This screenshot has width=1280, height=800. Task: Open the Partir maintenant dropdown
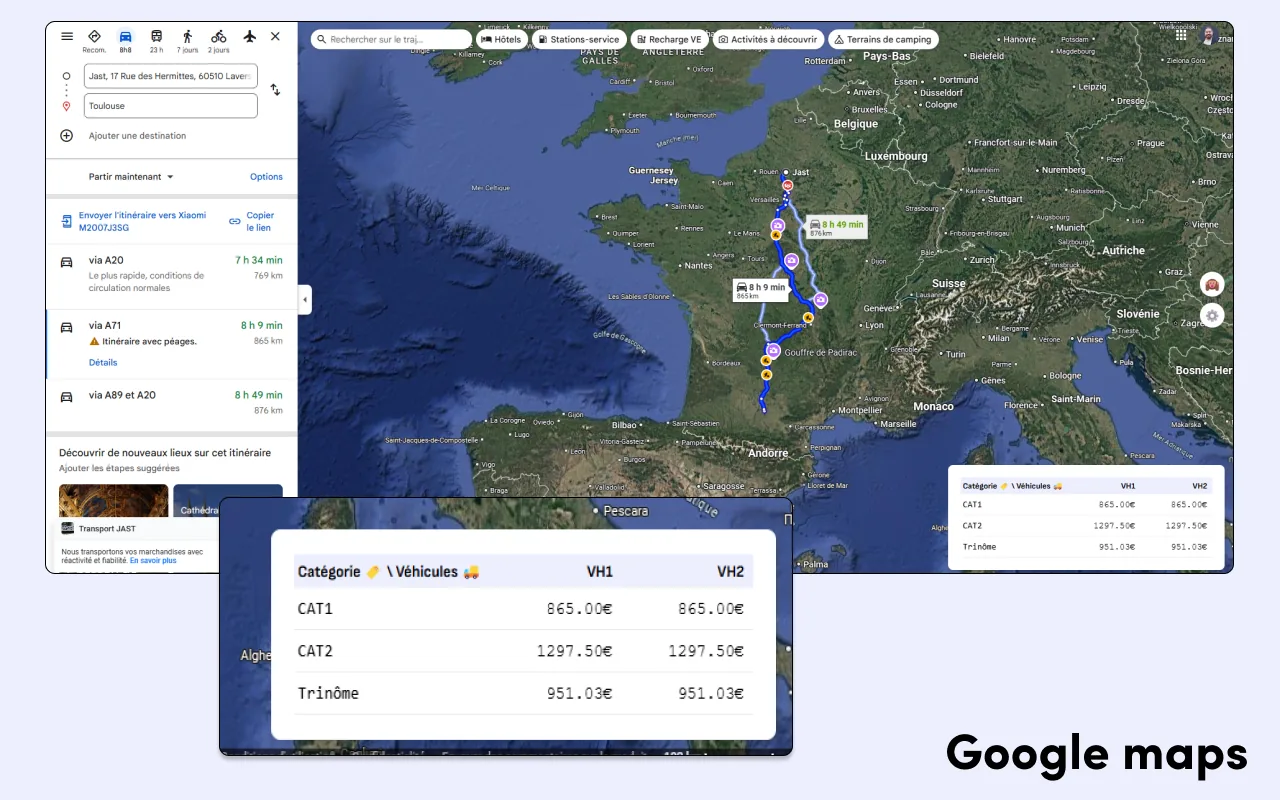tap(131, 177)
